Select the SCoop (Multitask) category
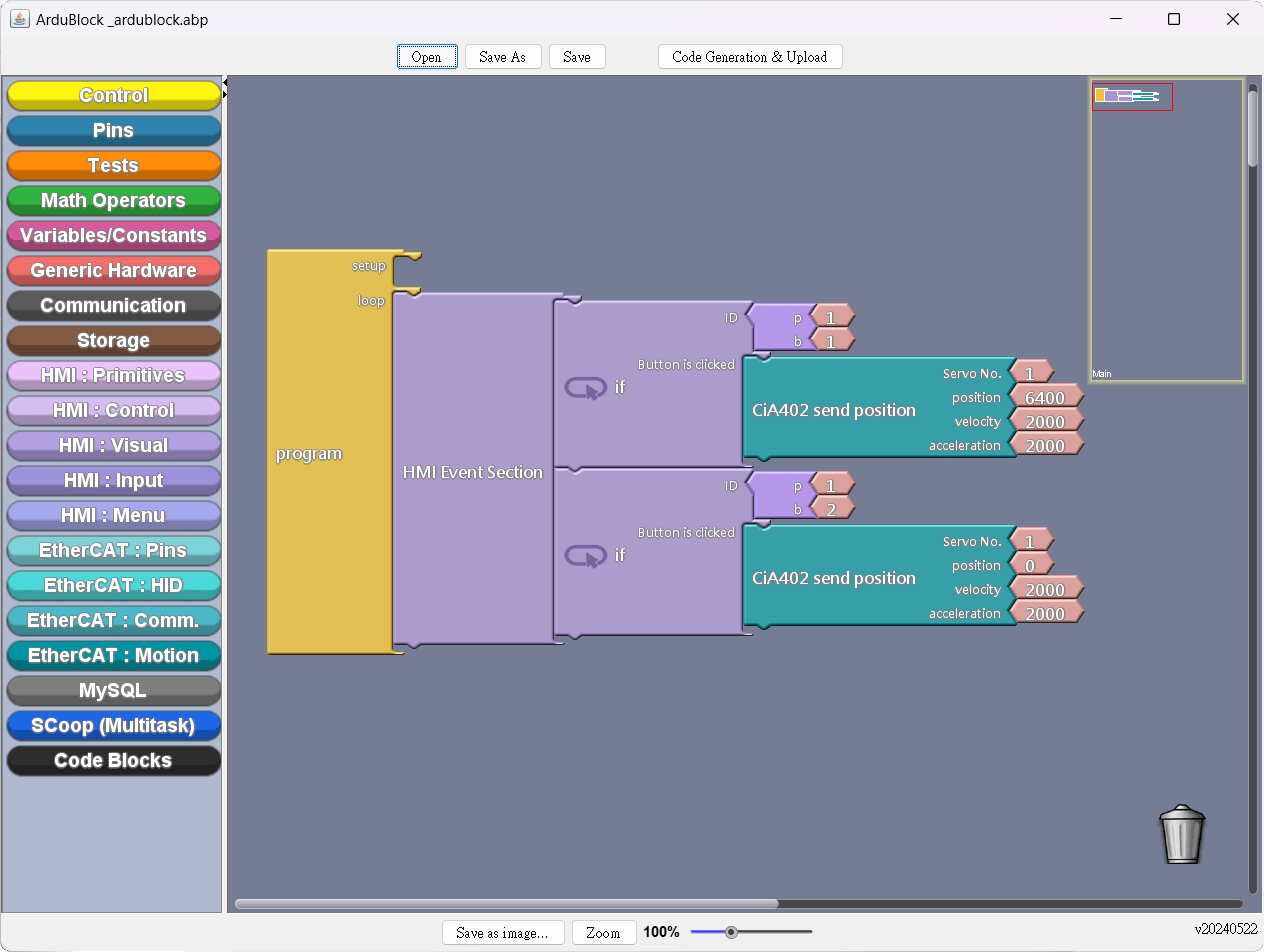 tap(113, 725)
